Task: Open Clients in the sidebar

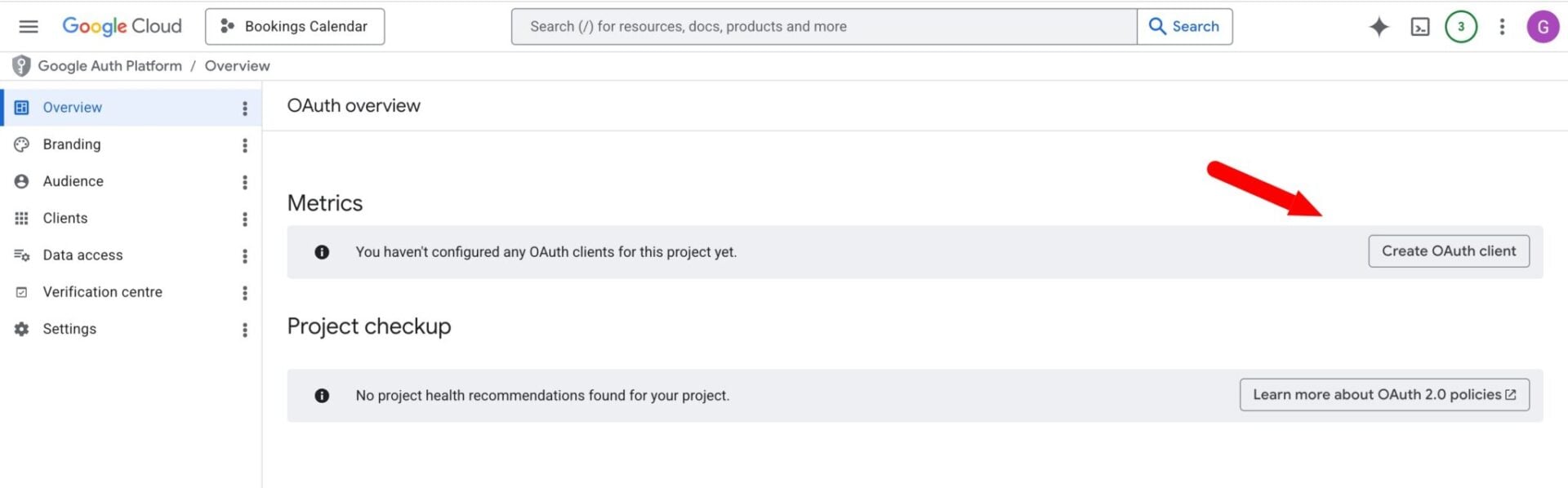Action: (x=131, y=218)
